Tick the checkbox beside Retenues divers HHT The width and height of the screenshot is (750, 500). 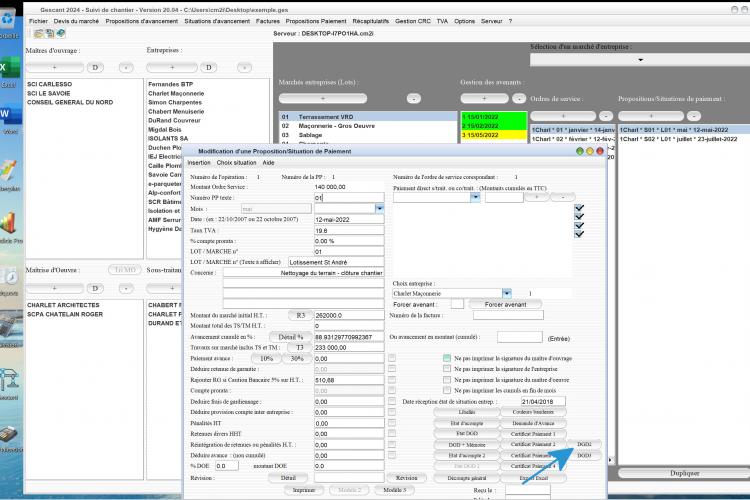(392, 433)
